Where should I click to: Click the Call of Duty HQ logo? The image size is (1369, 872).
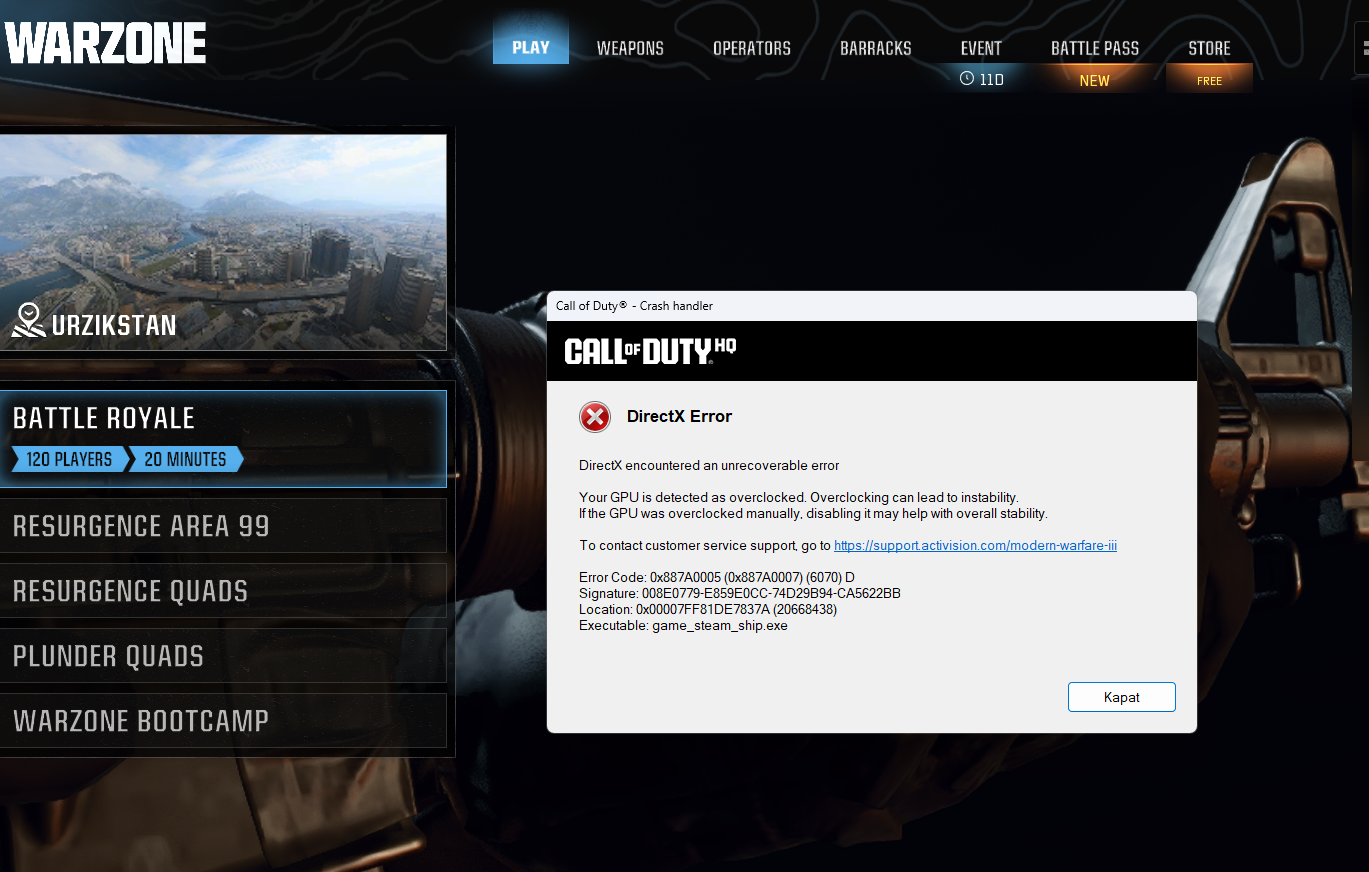point(650,351)
